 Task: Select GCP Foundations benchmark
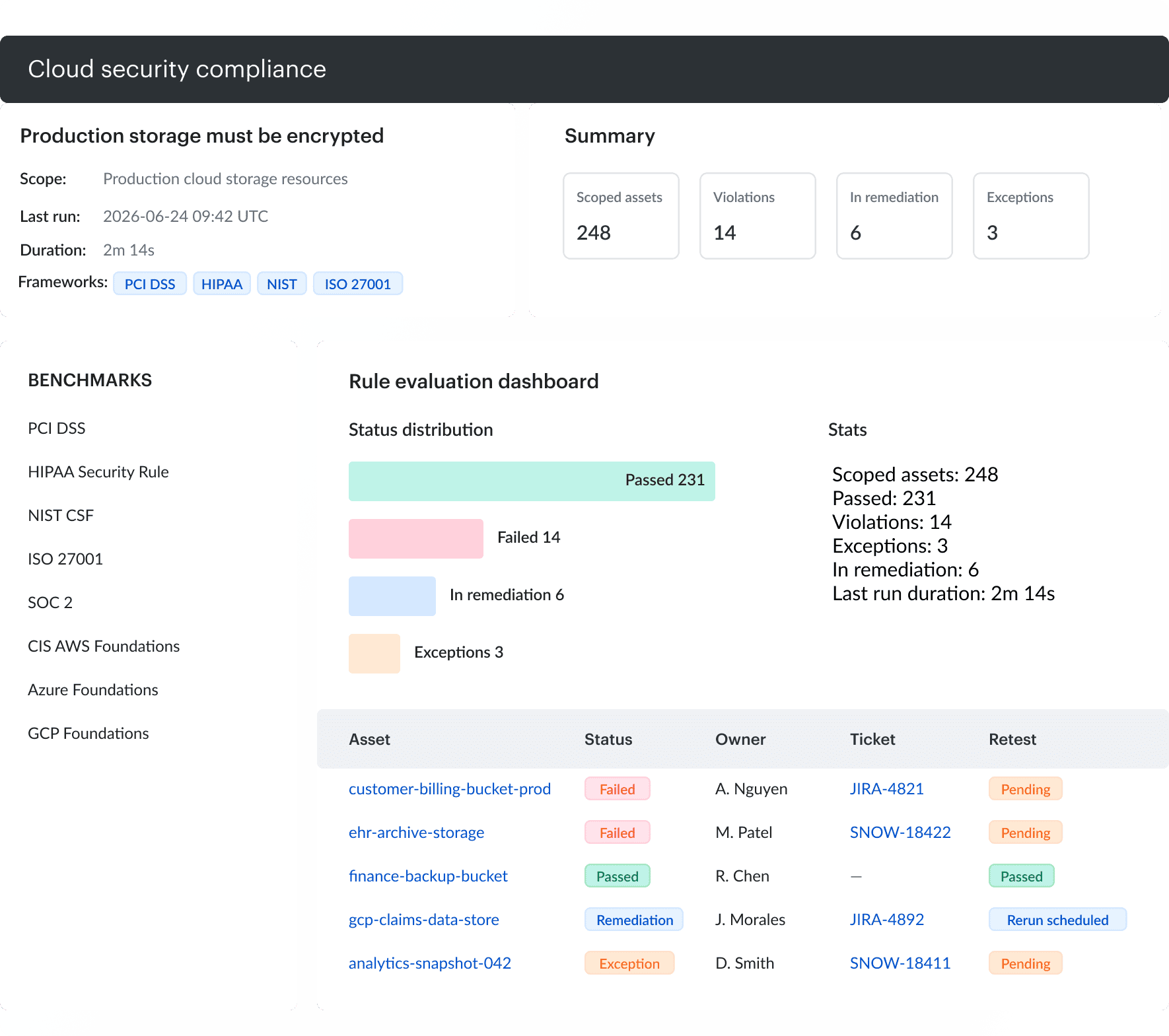[89, 734]
